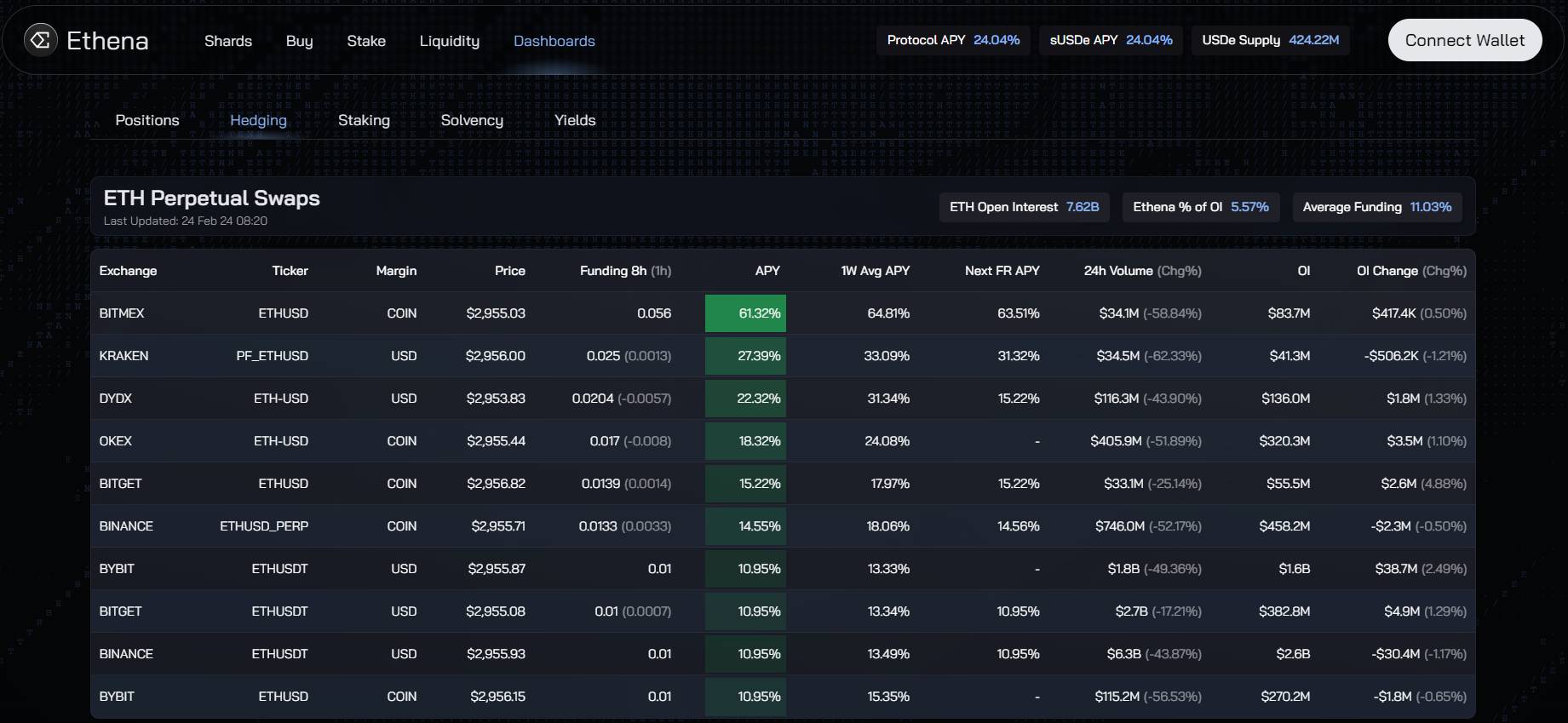This screenshot has width=1568, height=723.
Task: Click the $2,953.83 price cell
Action: (x=496, y=399)
